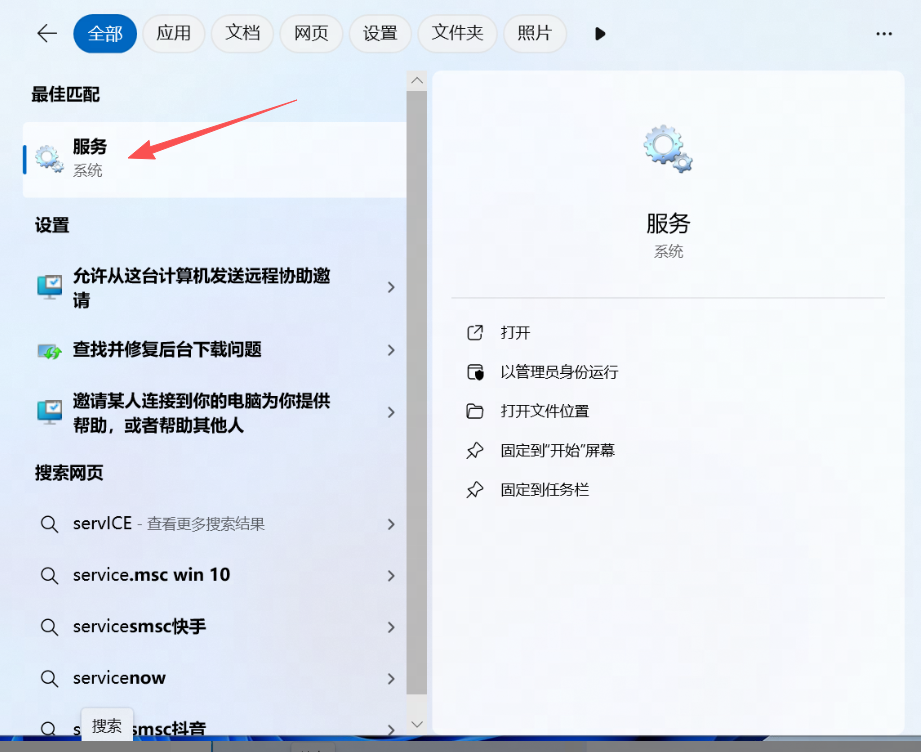Click the back arrow icon
Screen dimensions: 921x752
47,33
